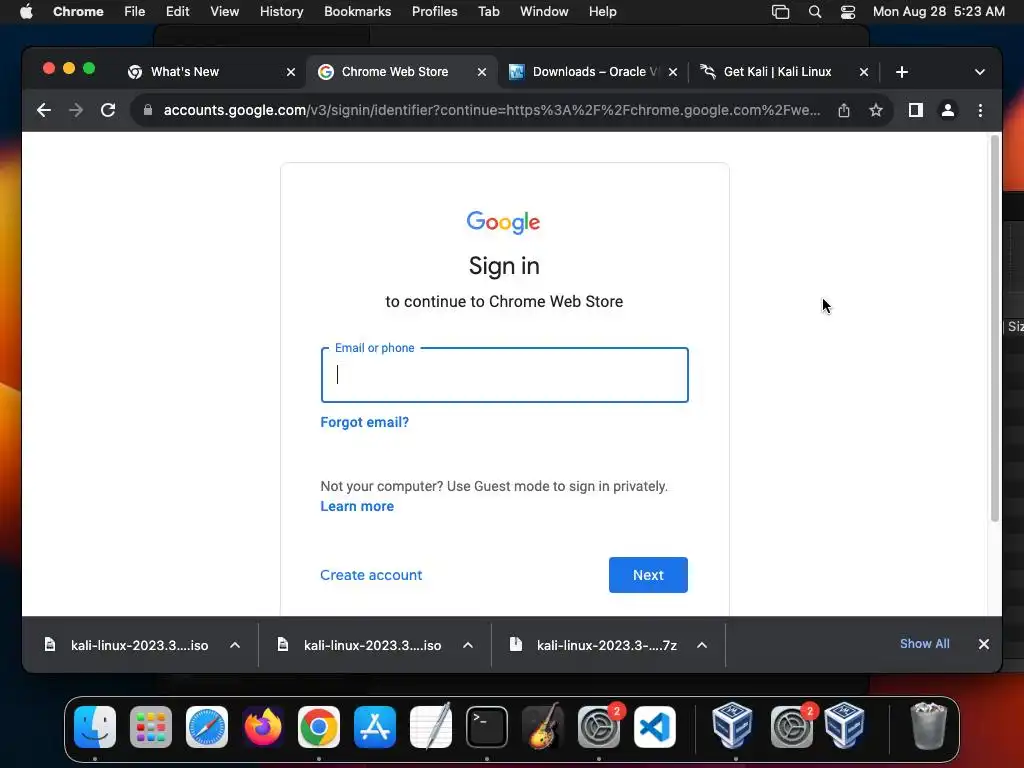Launch GarageBand from the Dock
Image resolution: width=1024 pixels, height=768 pixels.
pos(543,726)
